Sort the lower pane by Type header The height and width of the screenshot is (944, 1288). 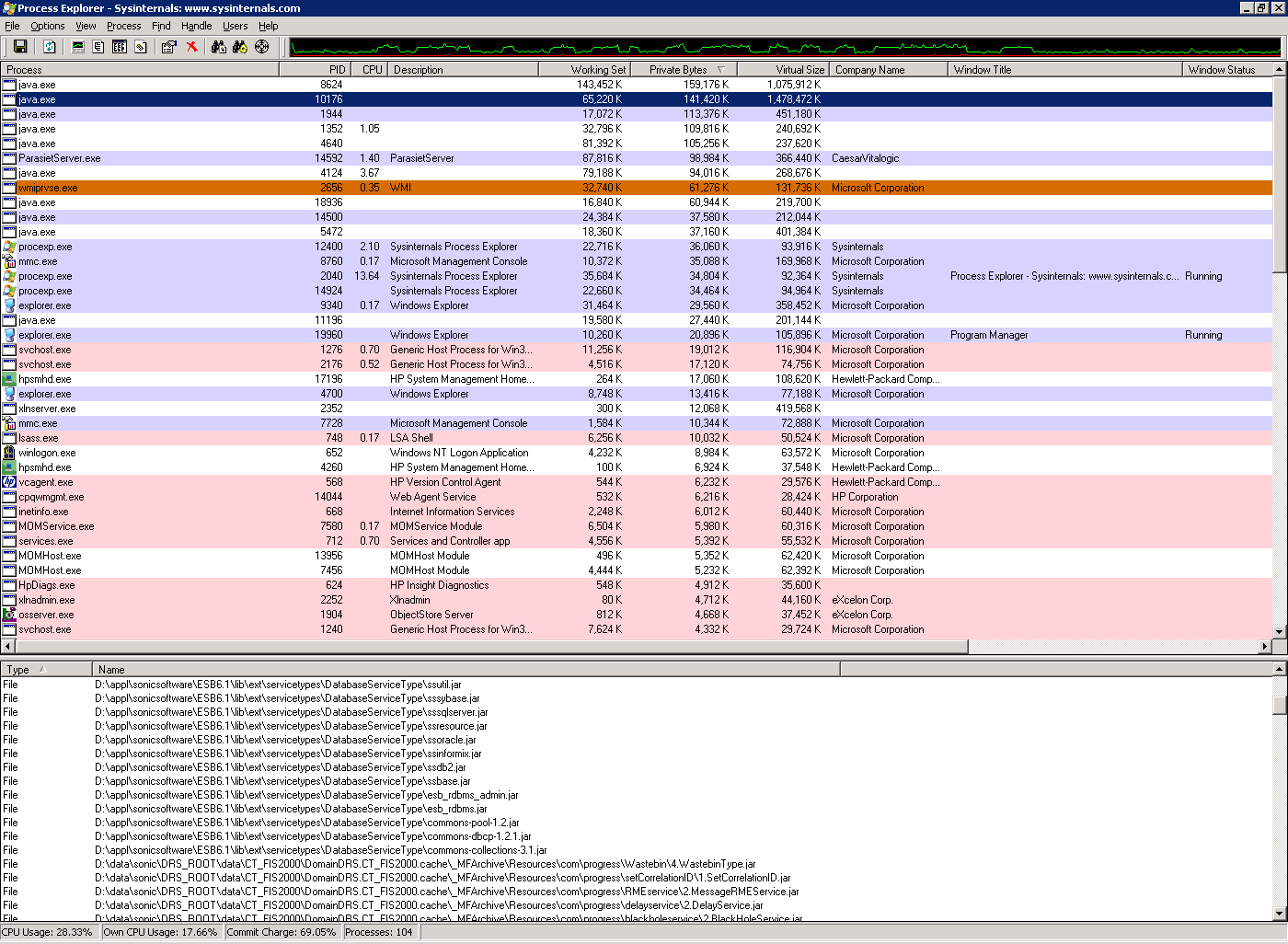point(46,669)
